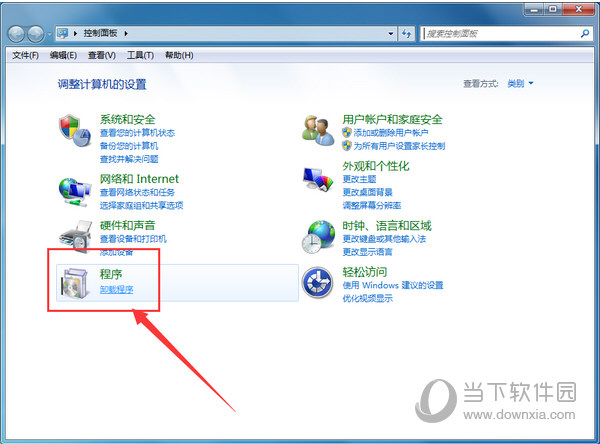
Task: Click the Back navigation arrow
Action: click(16, 34)
